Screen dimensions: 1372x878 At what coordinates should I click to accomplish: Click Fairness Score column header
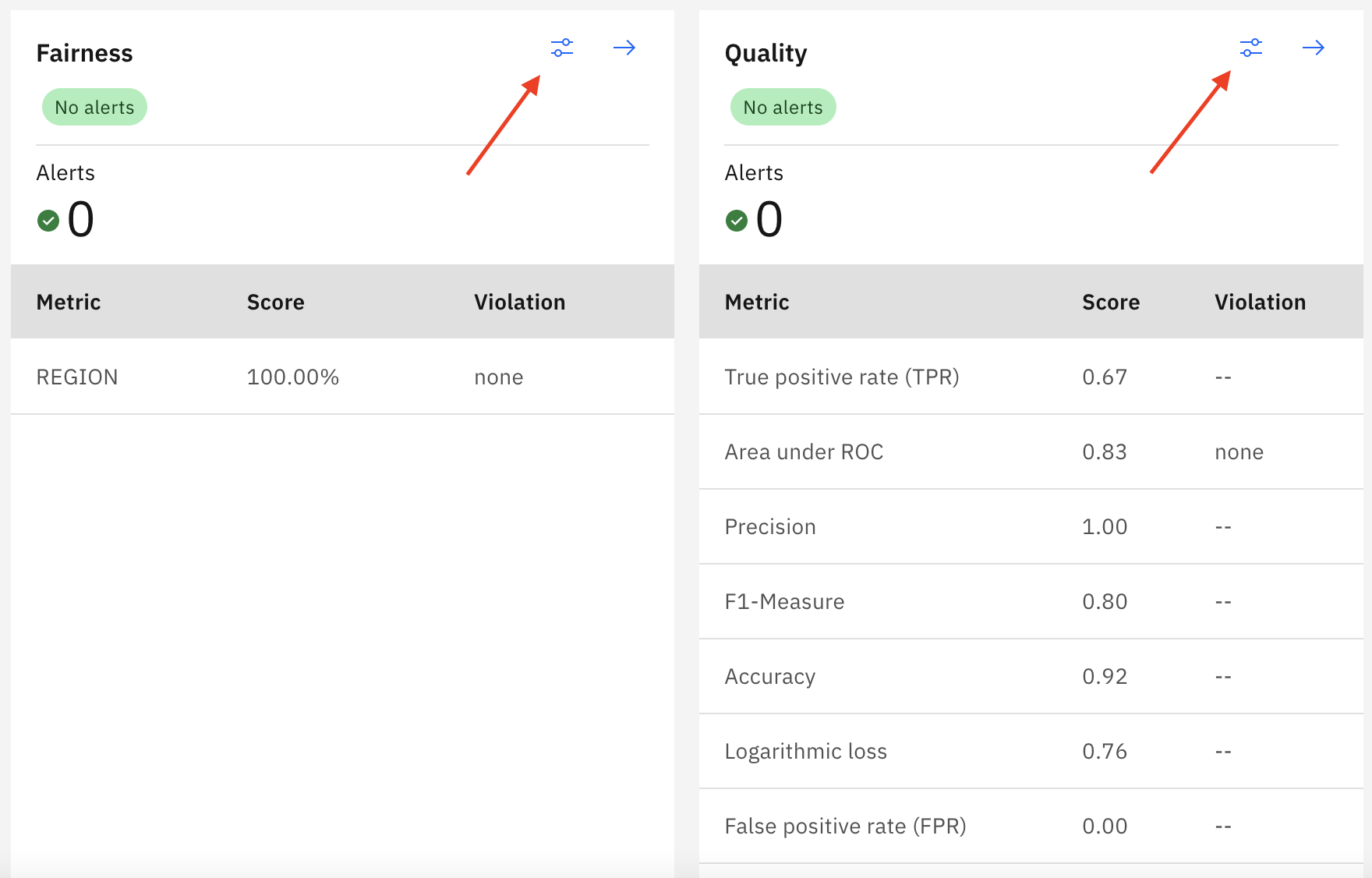pos(275,302)
